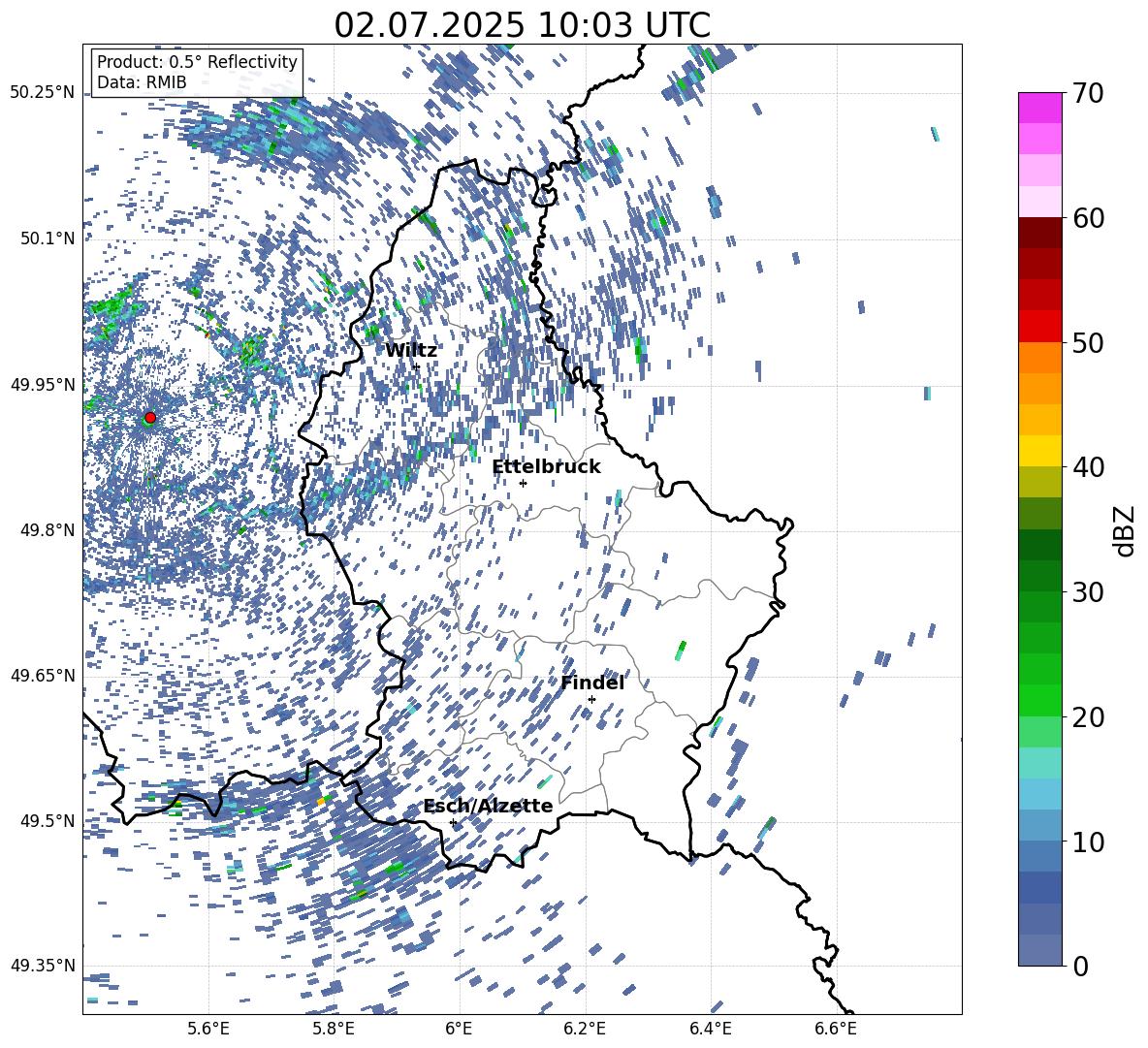Click the longitude label 5.6°E
Image resolution: width=1148 pixels, height=1048 pixels.
[208, 1029]
